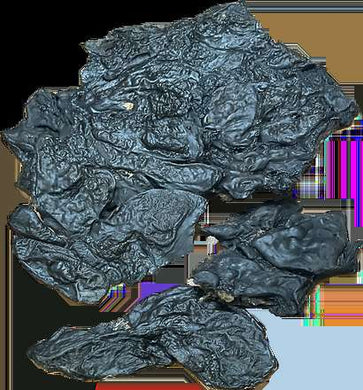
Task: Click the small pale speck on large chunk
Action: click(128, 106)
